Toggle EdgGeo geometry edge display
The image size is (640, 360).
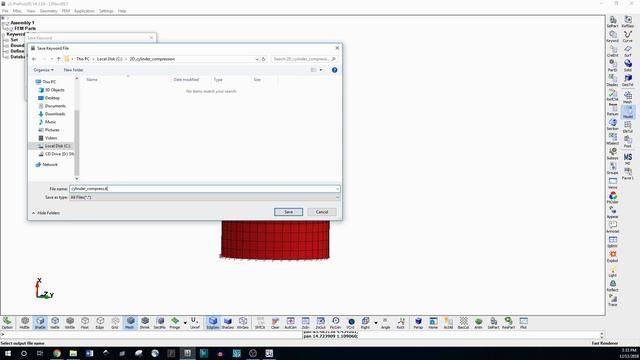tap(213, 323)
